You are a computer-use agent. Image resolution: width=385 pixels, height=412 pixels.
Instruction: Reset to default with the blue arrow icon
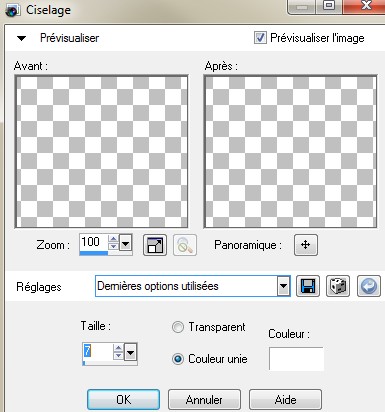[x=369, y=286]
